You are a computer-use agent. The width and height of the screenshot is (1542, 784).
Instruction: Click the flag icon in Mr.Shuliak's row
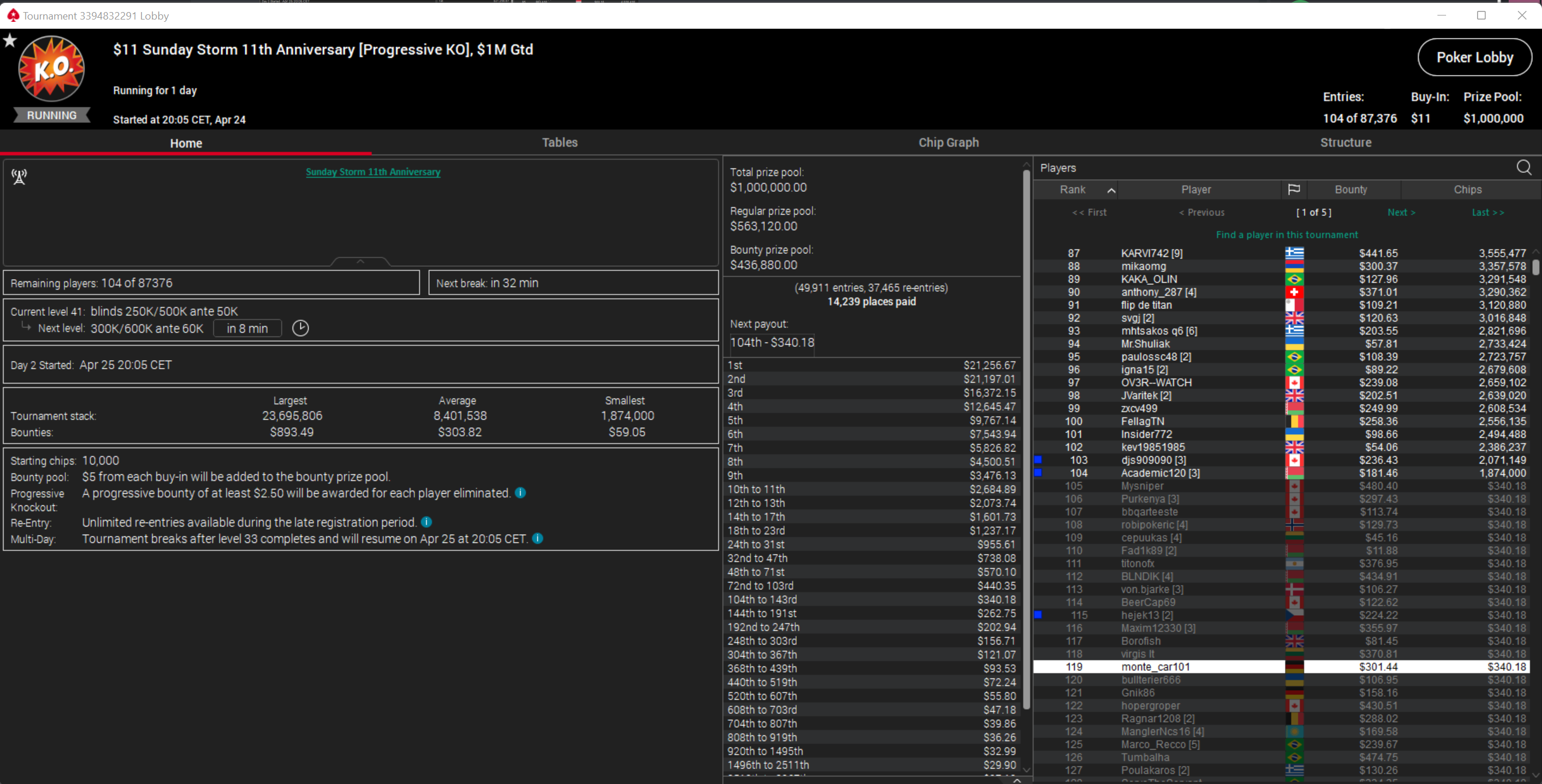click(1294, 343)
